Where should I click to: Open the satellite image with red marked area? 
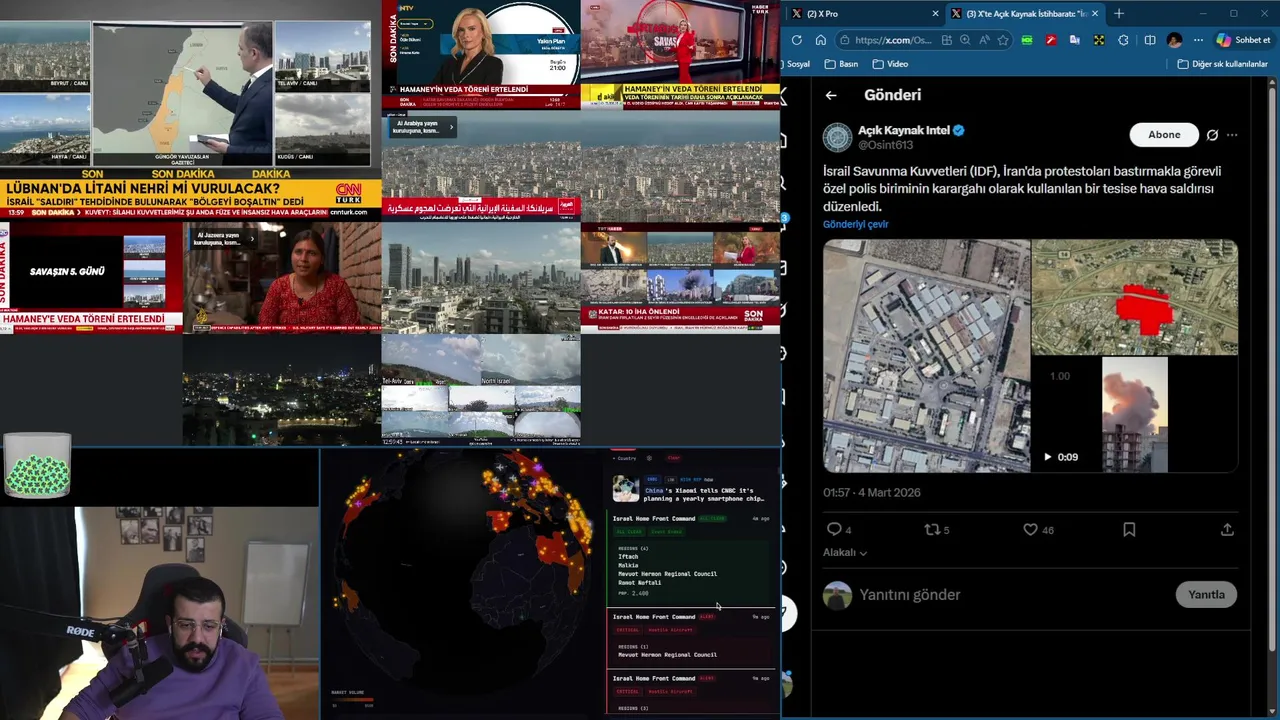click(x=1135, y=297)
